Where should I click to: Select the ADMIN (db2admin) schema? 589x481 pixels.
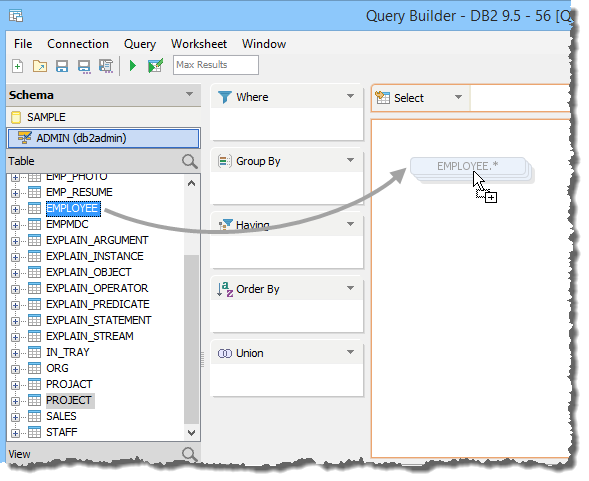coord(103,138)
